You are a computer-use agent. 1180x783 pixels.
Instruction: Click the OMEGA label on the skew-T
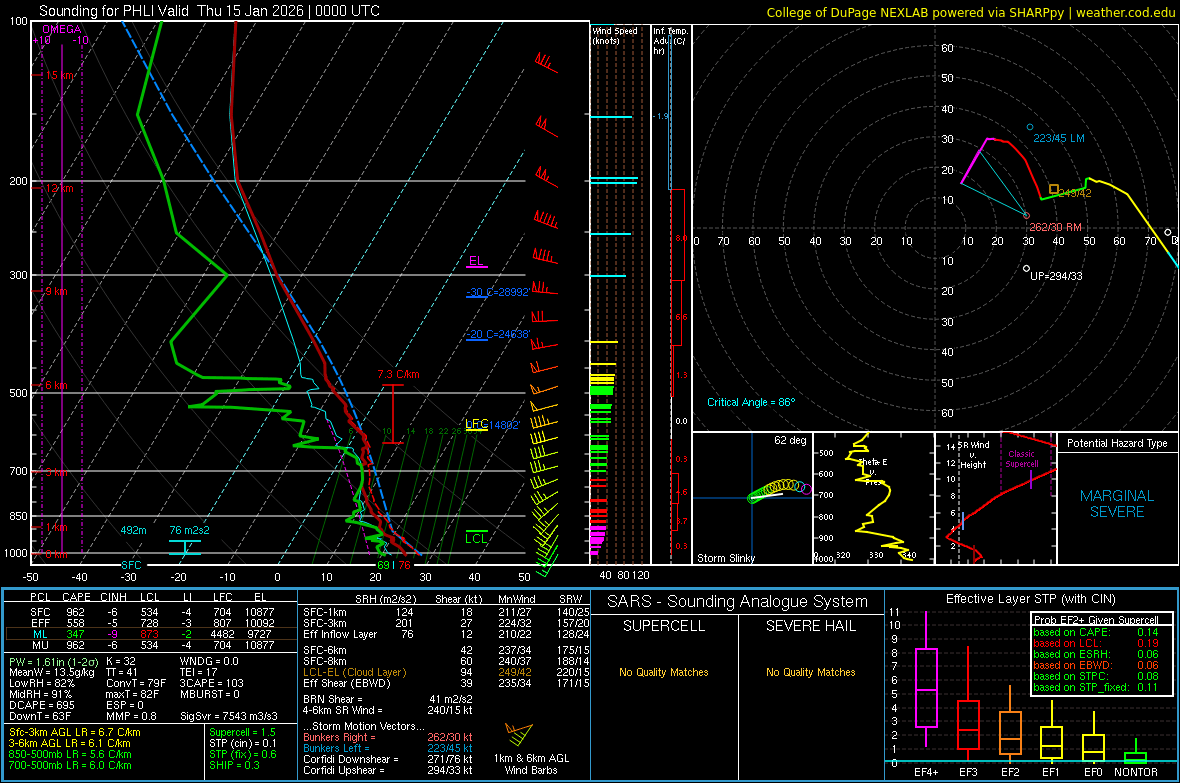(62, 29)
